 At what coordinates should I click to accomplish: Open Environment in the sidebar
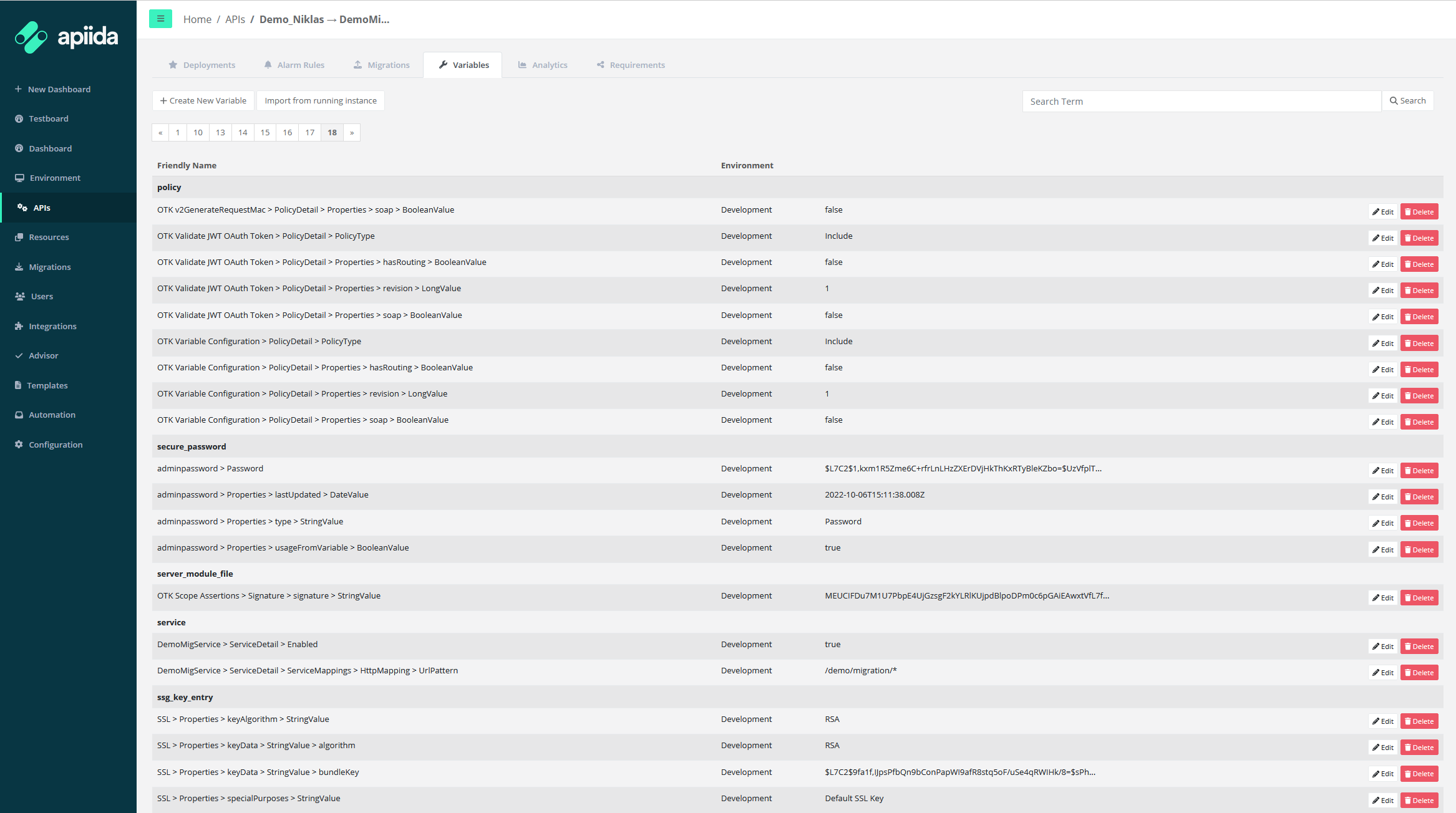click(55, 178)
